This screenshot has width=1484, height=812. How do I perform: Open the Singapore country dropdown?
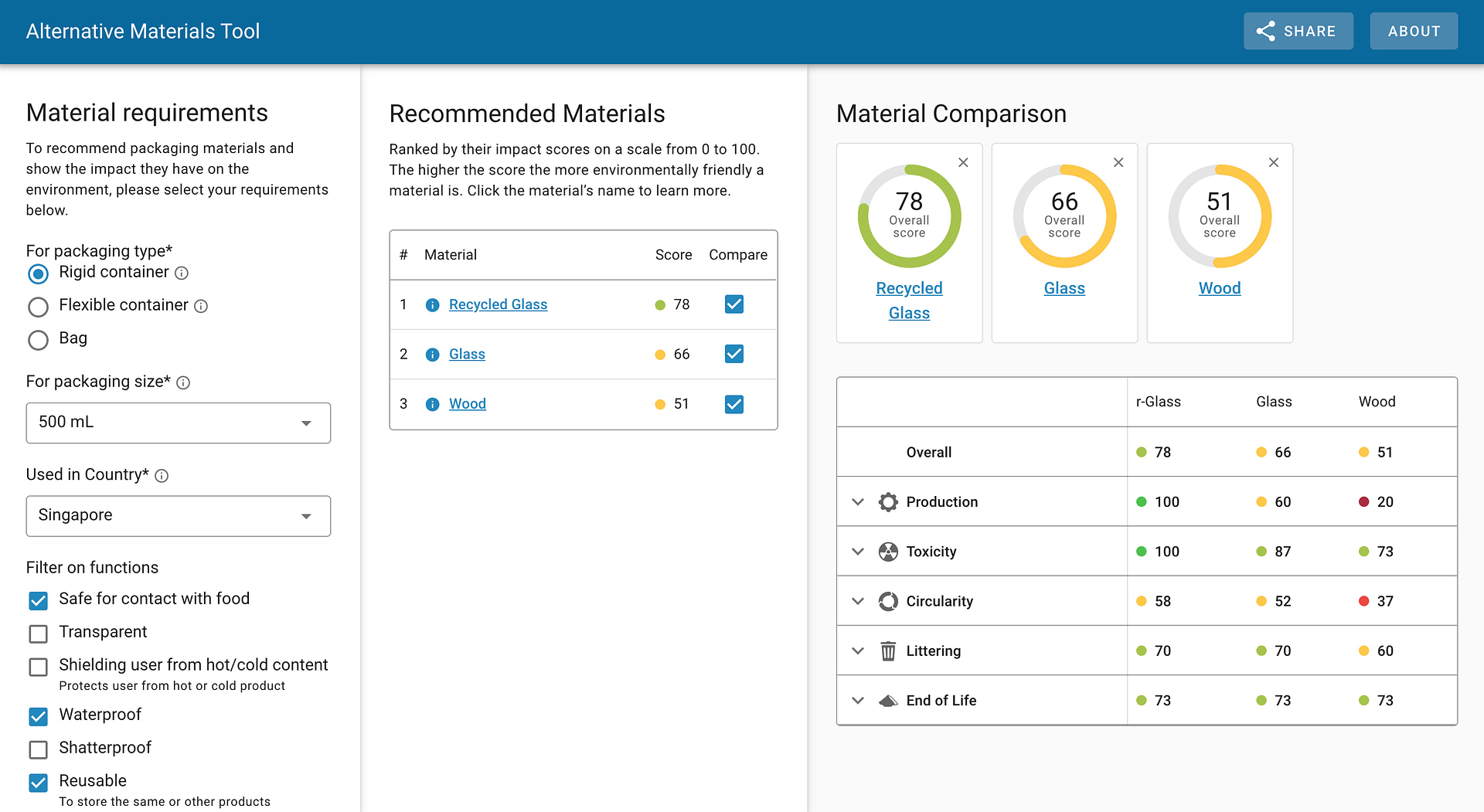point(179,516)
